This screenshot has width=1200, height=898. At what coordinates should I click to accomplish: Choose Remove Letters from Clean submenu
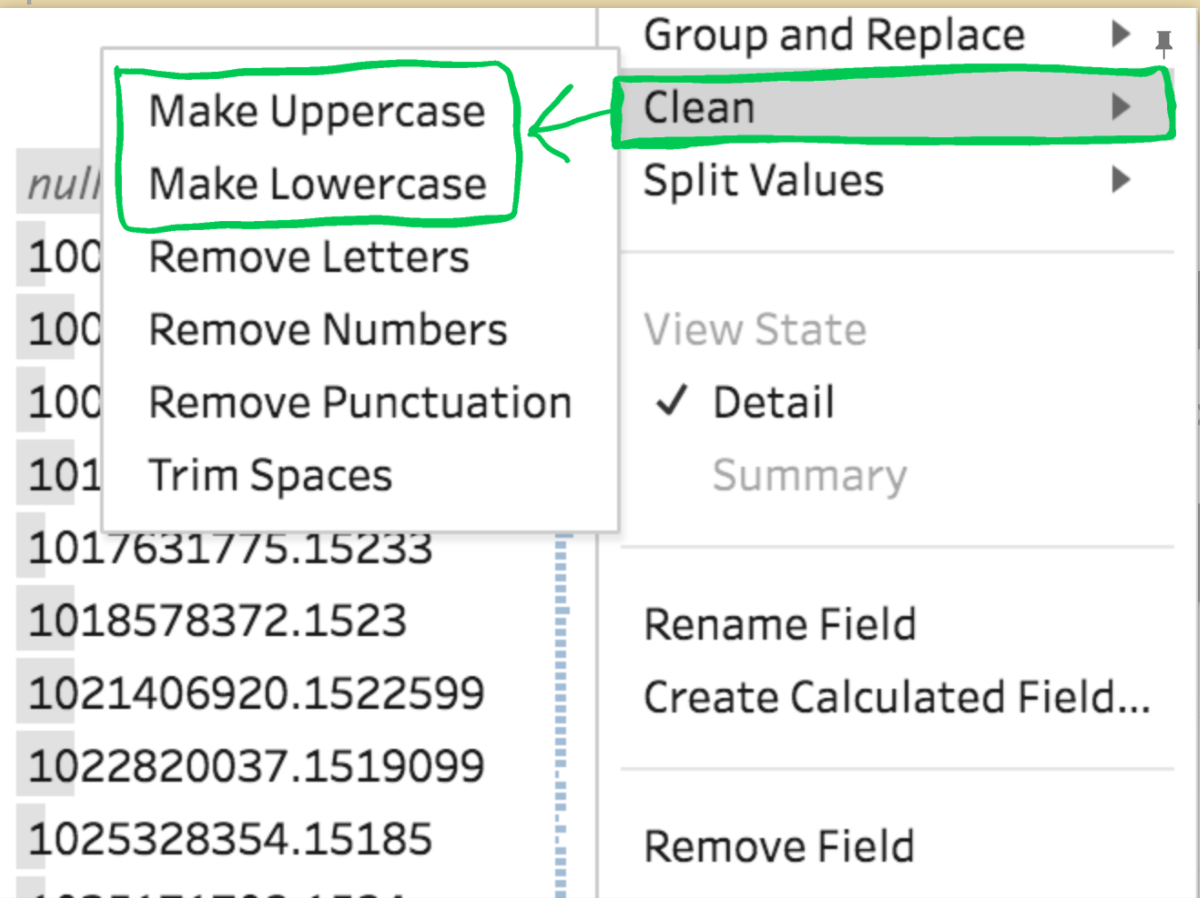click(x=309, y=258)
